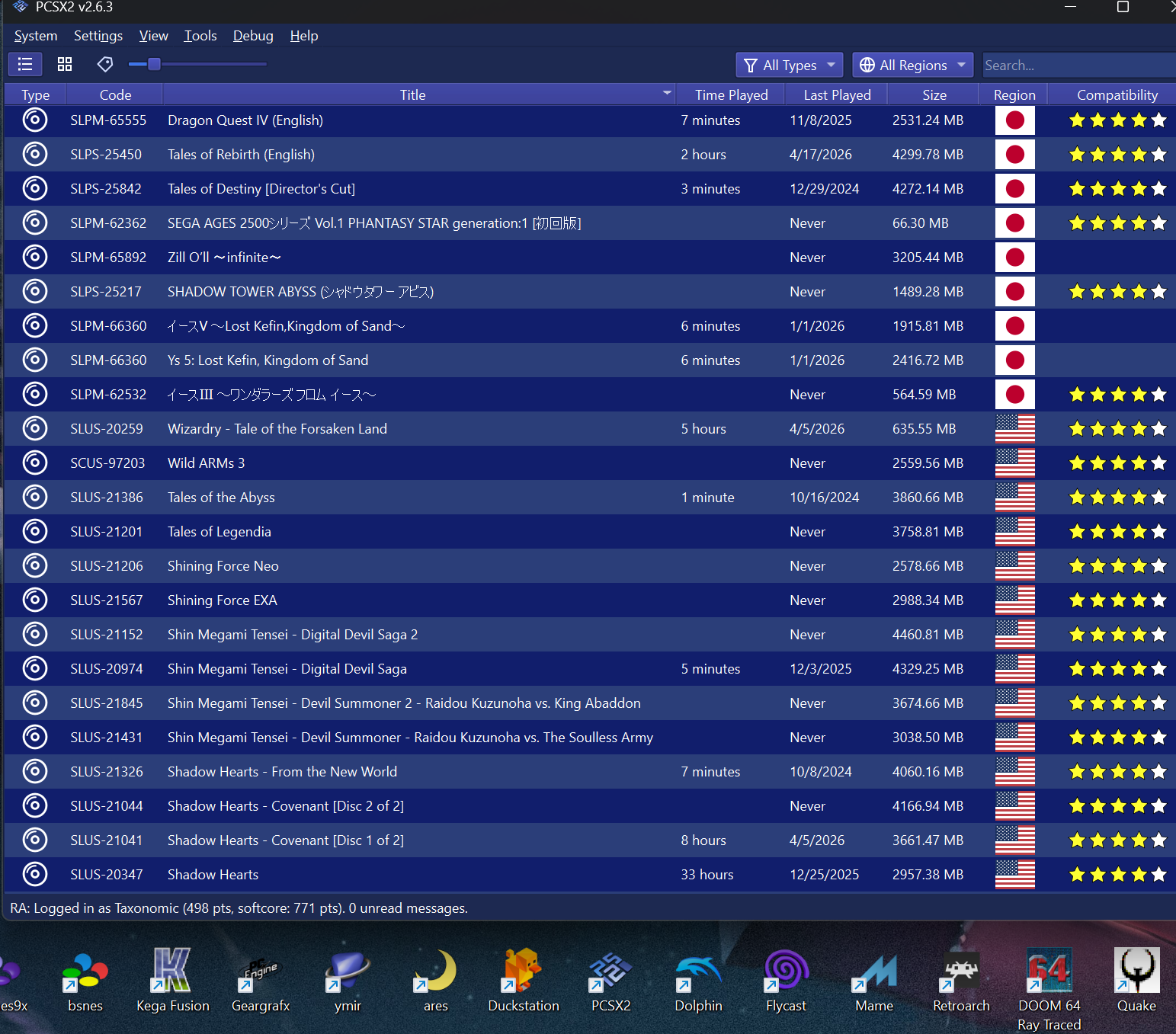Open the View menu
The width and height of the screenshot is (1176, 1034).
154,36
